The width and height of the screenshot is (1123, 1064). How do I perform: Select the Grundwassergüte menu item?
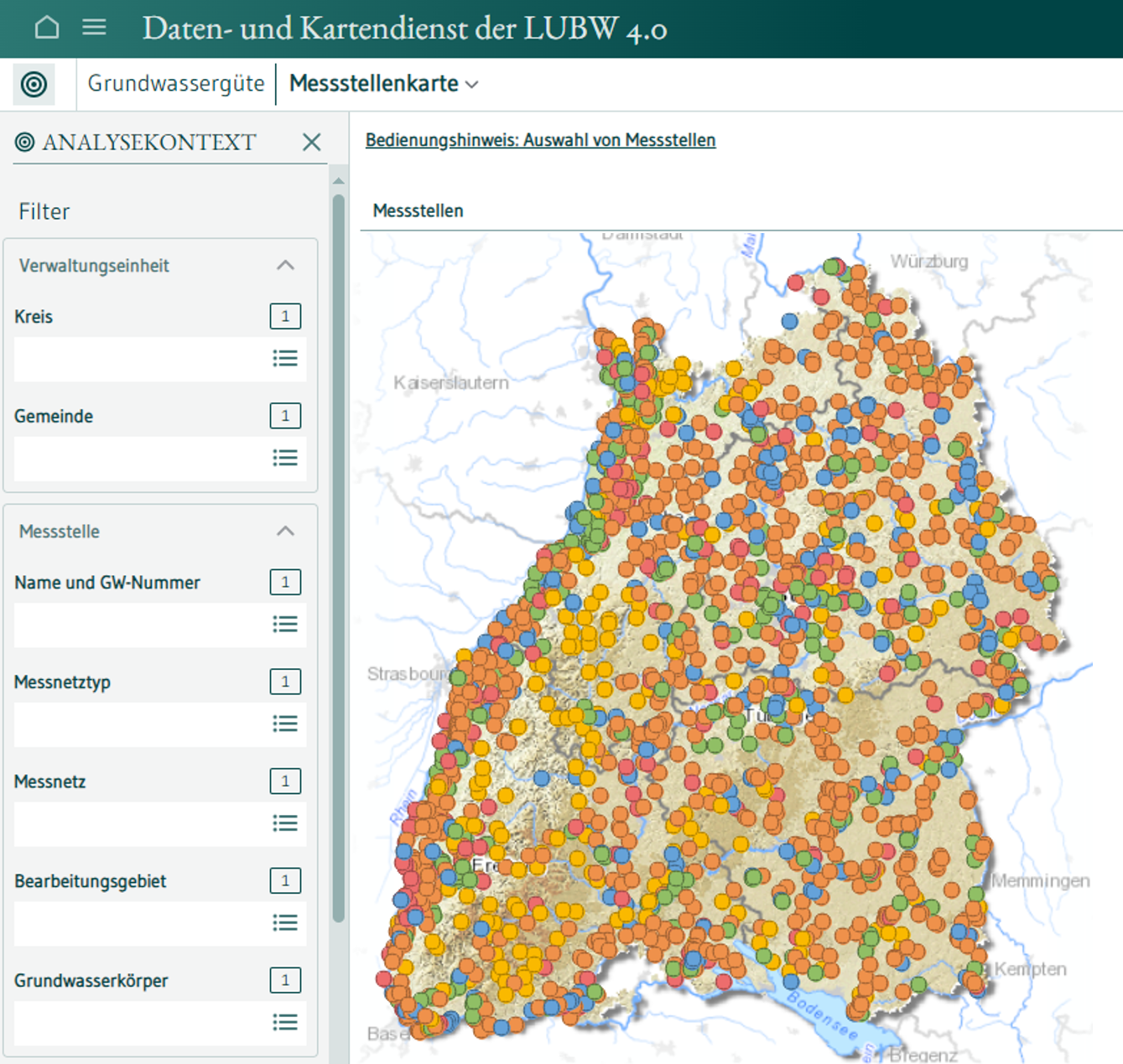click(176, 84)
